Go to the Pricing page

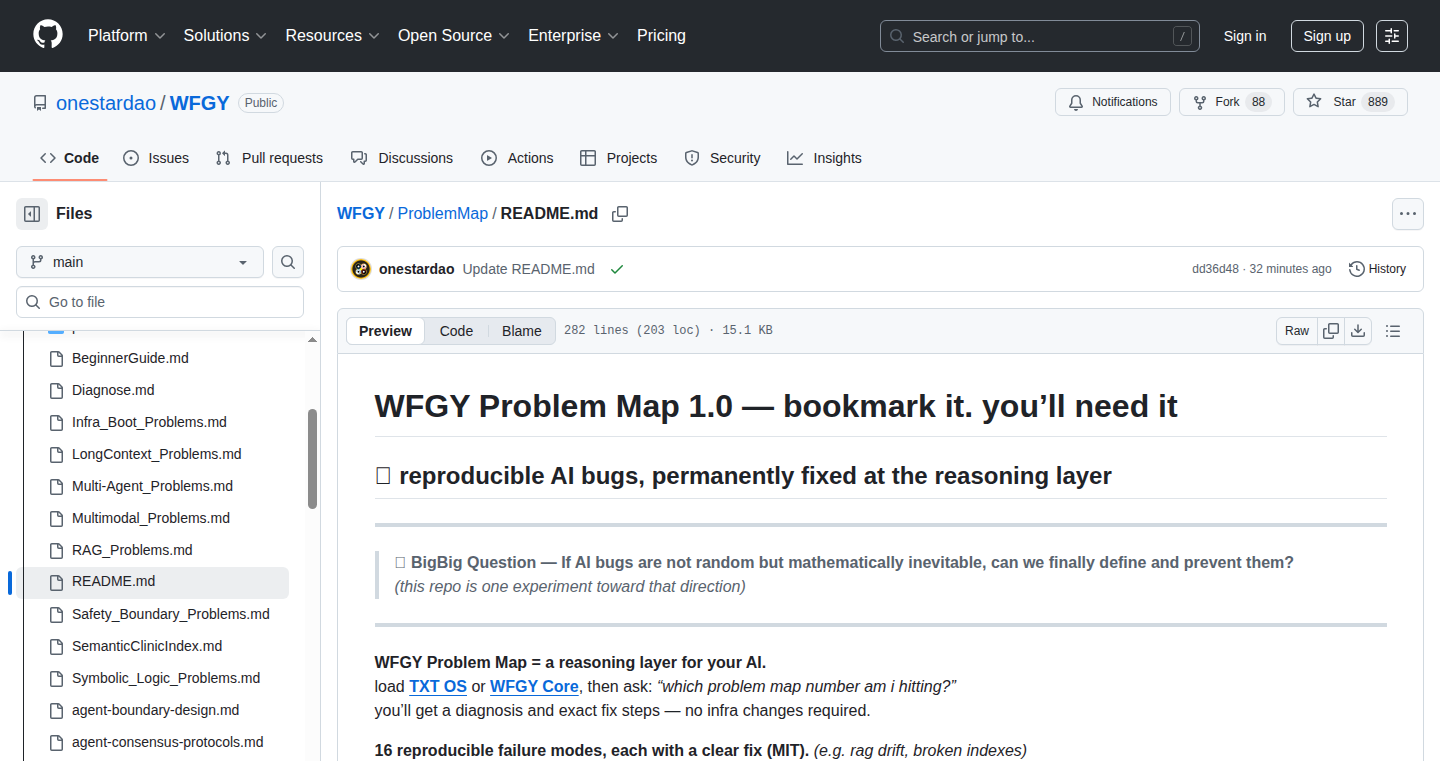point(661,36)
